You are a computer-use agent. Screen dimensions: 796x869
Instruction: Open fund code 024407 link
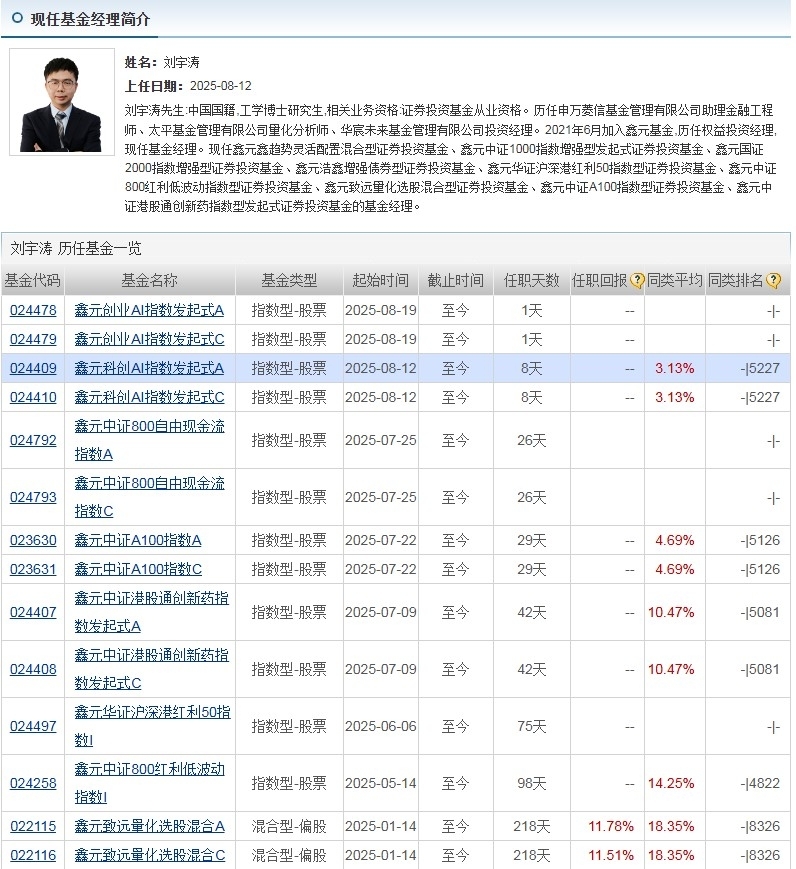pyautogui.click(x=33, y=612)
